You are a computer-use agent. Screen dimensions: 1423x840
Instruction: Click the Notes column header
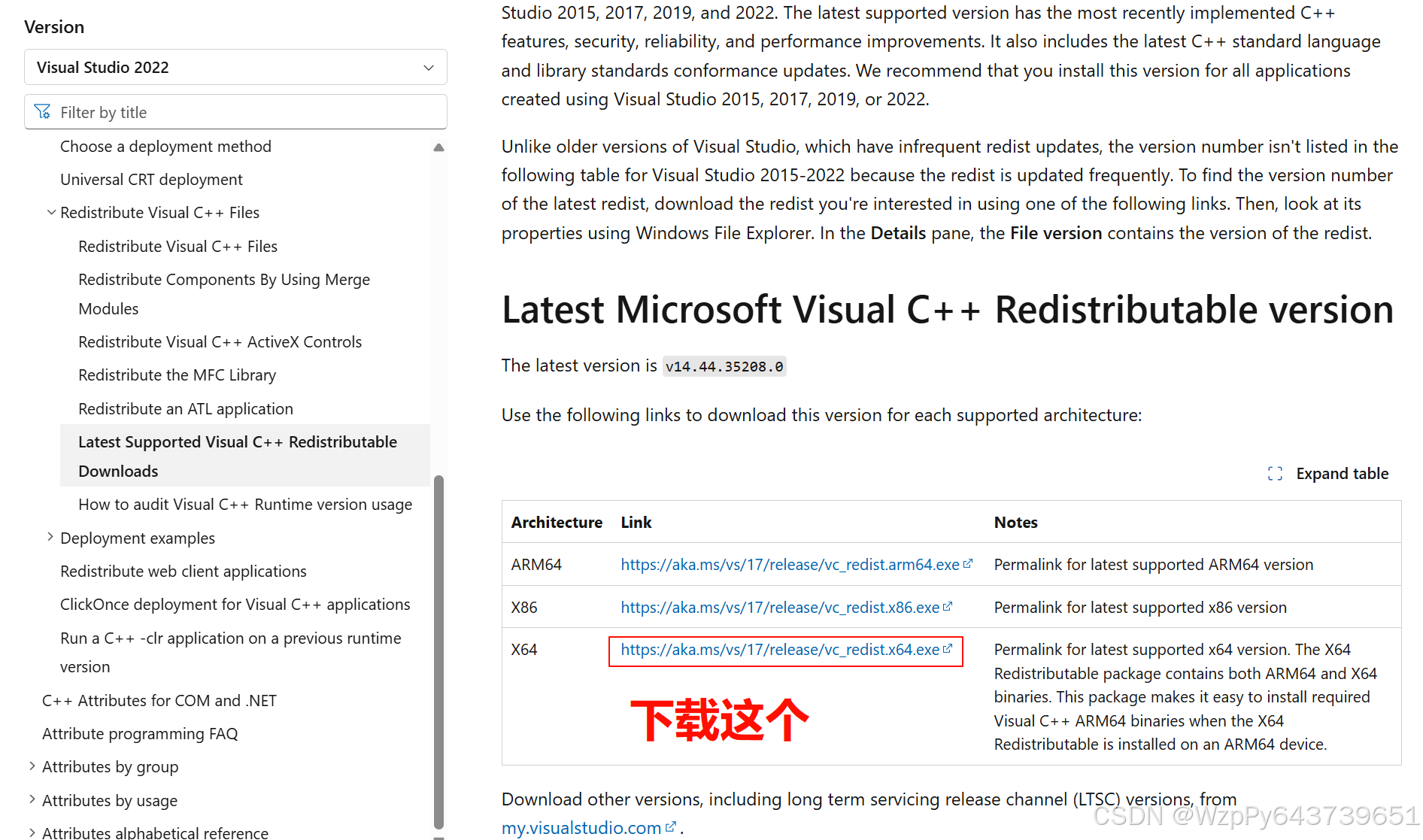click(x=1016, y=523)
